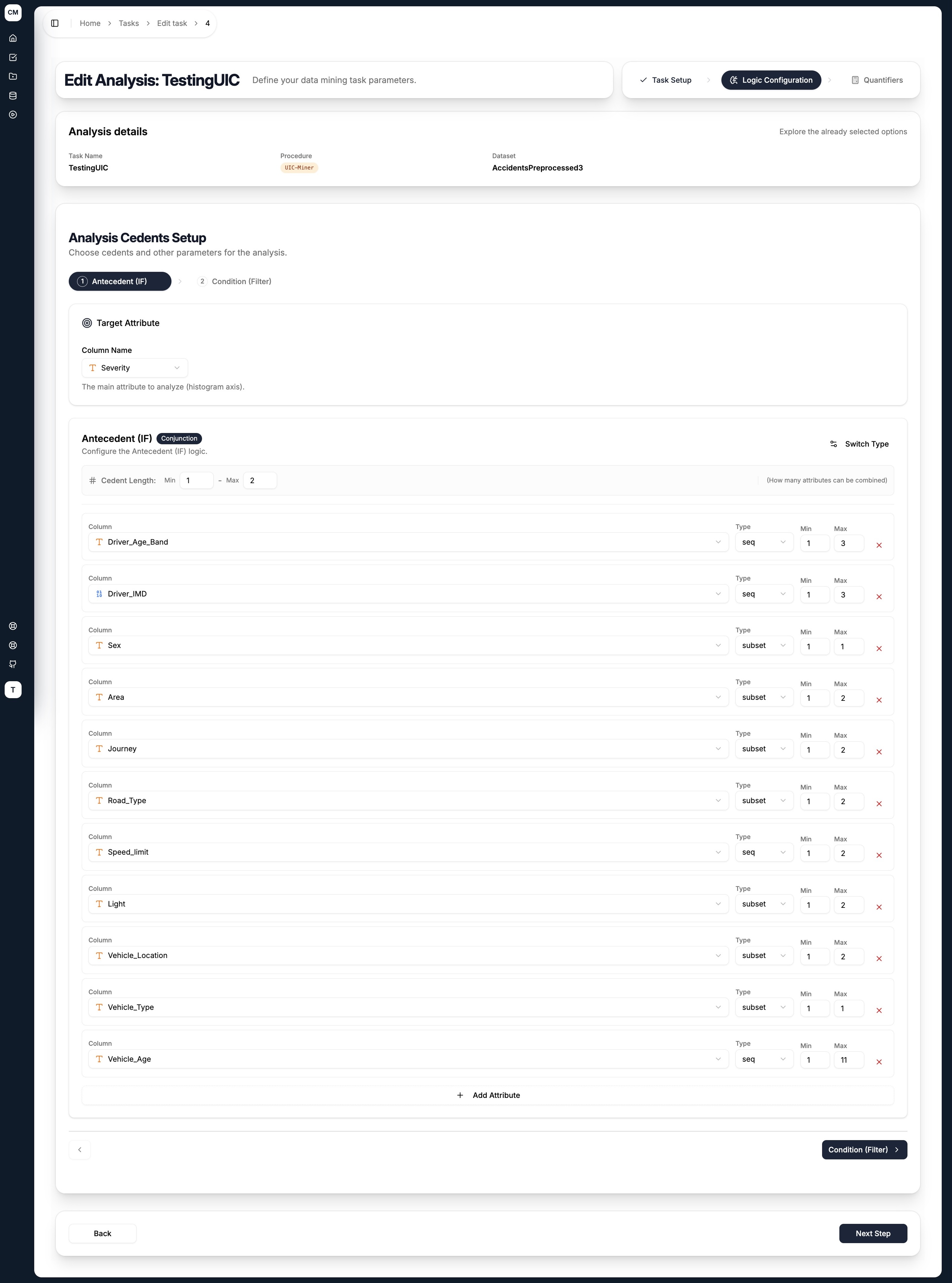This screenshot has width=952, height=1283.
Task: Click the Next Step button
Action: (x=873, y=1233)
